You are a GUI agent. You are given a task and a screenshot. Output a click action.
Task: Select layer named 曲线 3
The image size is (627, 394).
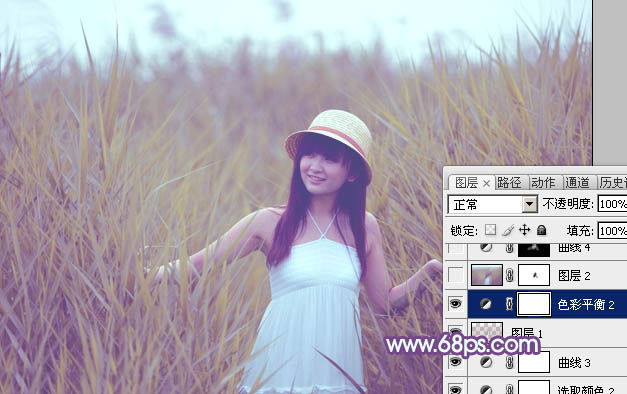click(574, 363)
